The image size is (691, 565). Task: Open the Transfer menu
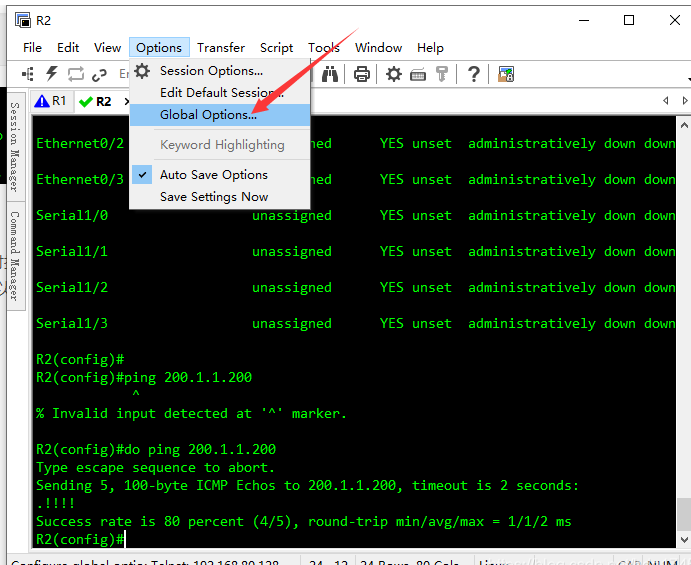[221, 47]
